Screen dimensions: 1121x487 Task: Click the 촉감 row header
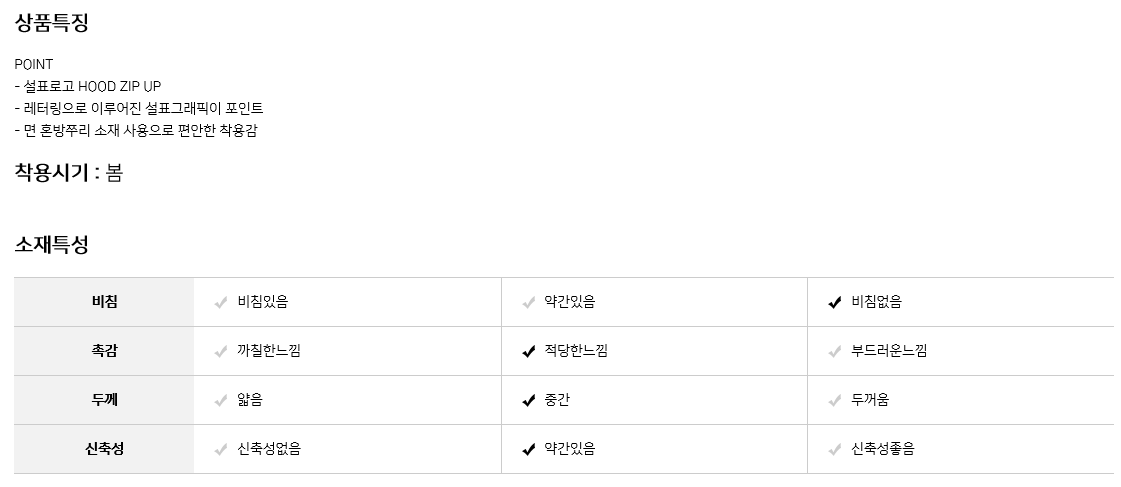104,351
